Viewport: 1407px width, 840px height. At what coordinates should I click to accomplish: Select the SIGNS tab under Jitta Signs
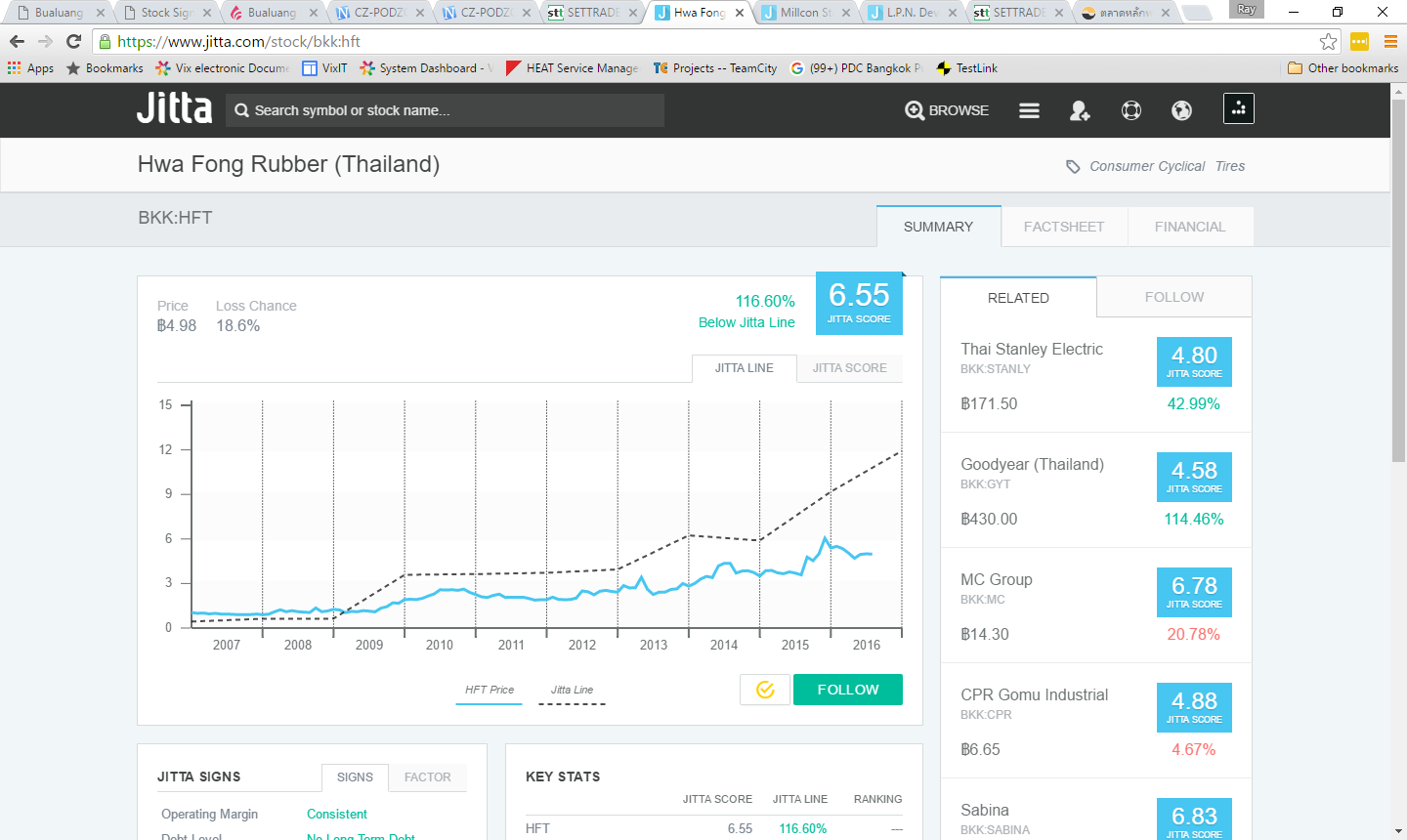(x=355, y=777)
